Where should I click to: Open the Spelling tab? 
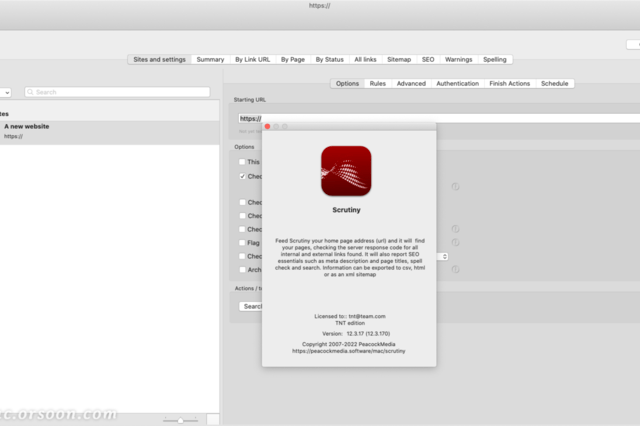(x=495, y=60)
